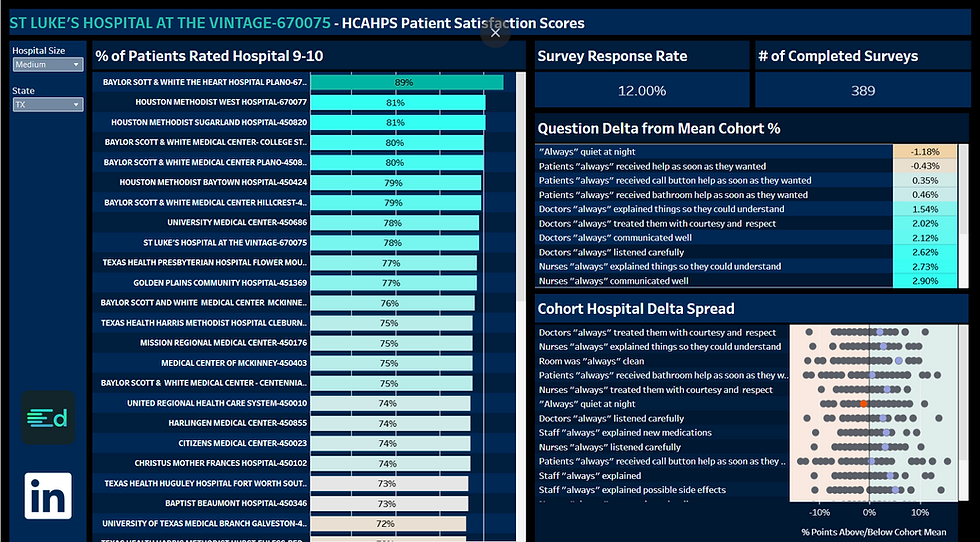Click 'Doctors always treated them with courtesy' delta row
The height and width of the screenshot is (542, 980).
pyautogui.click(x=746, y=223)
